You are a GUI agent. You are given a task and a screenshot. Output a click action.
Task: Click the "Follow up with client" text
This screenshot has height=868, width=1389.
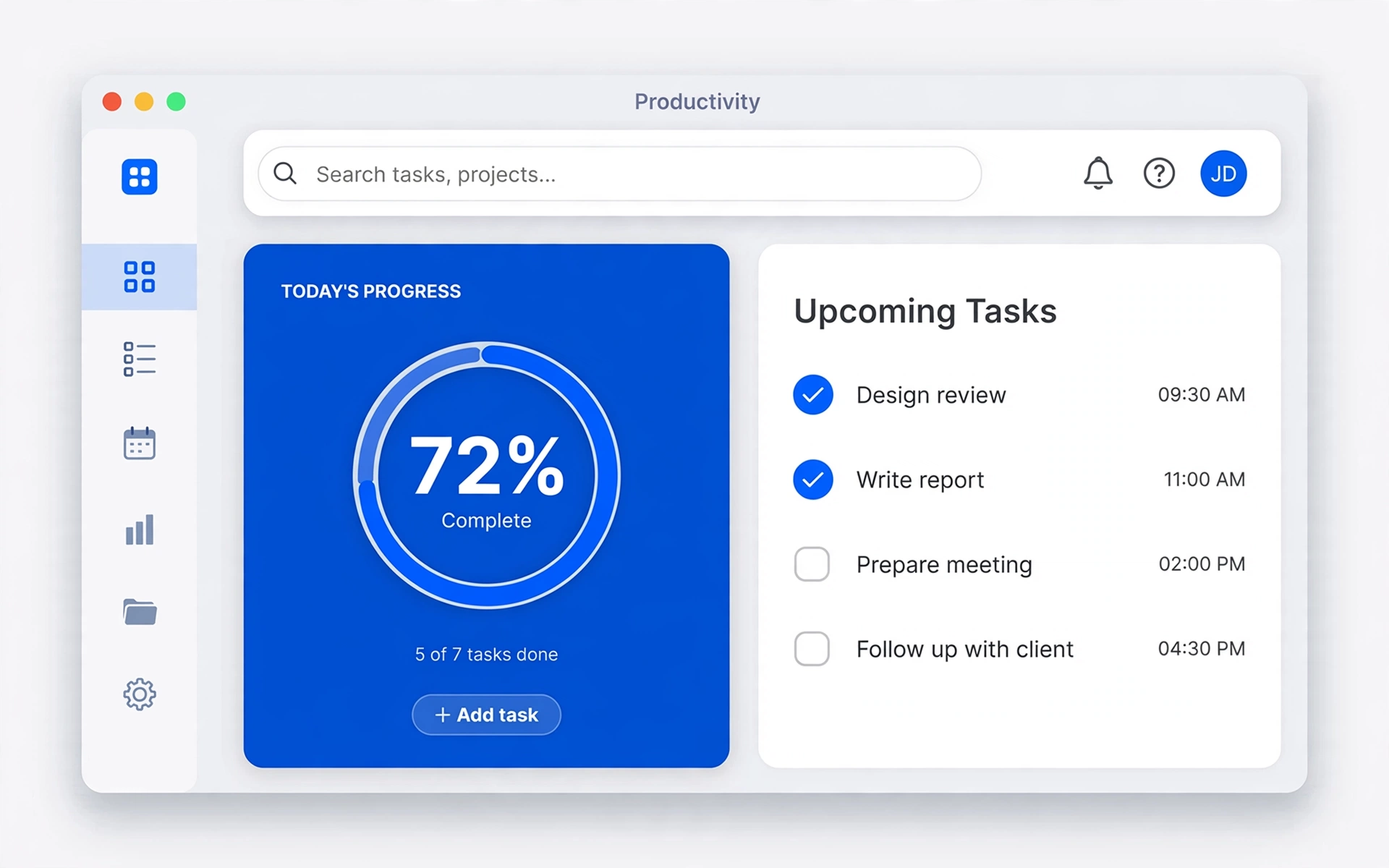click(x=965, y=649)
